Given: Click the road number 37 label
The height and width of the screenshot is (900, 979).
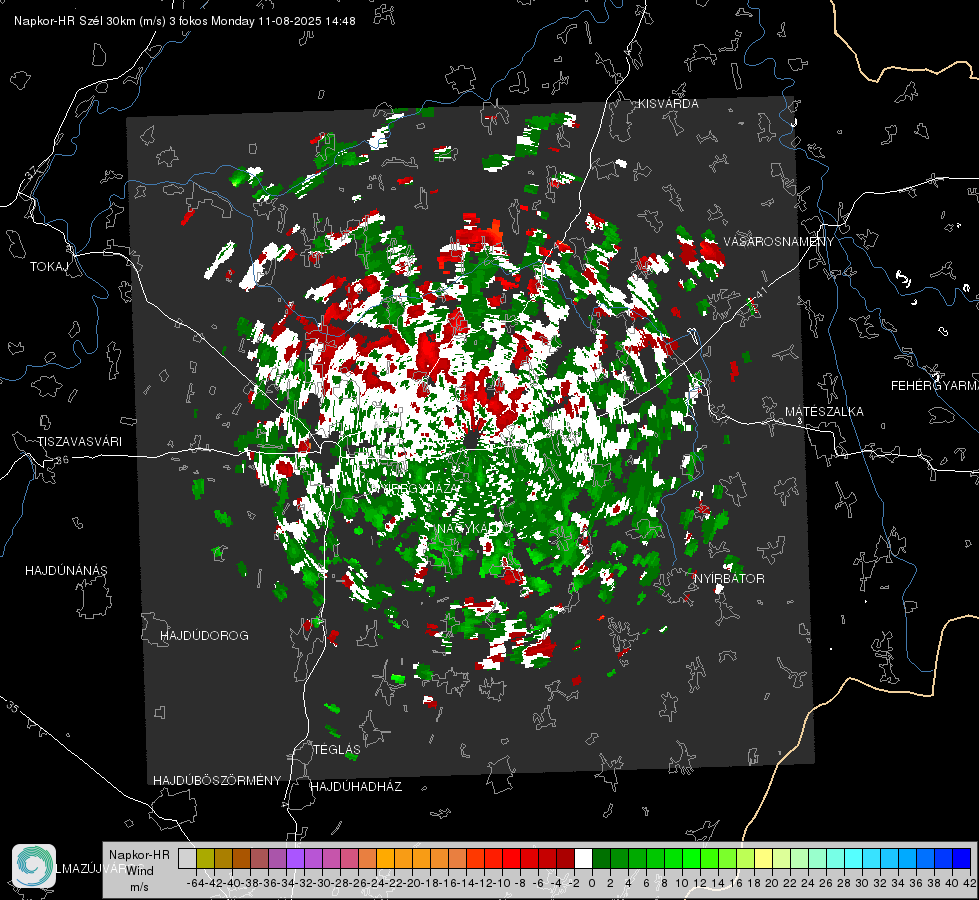Looking at the screenshot, I should tap(32, 172).
